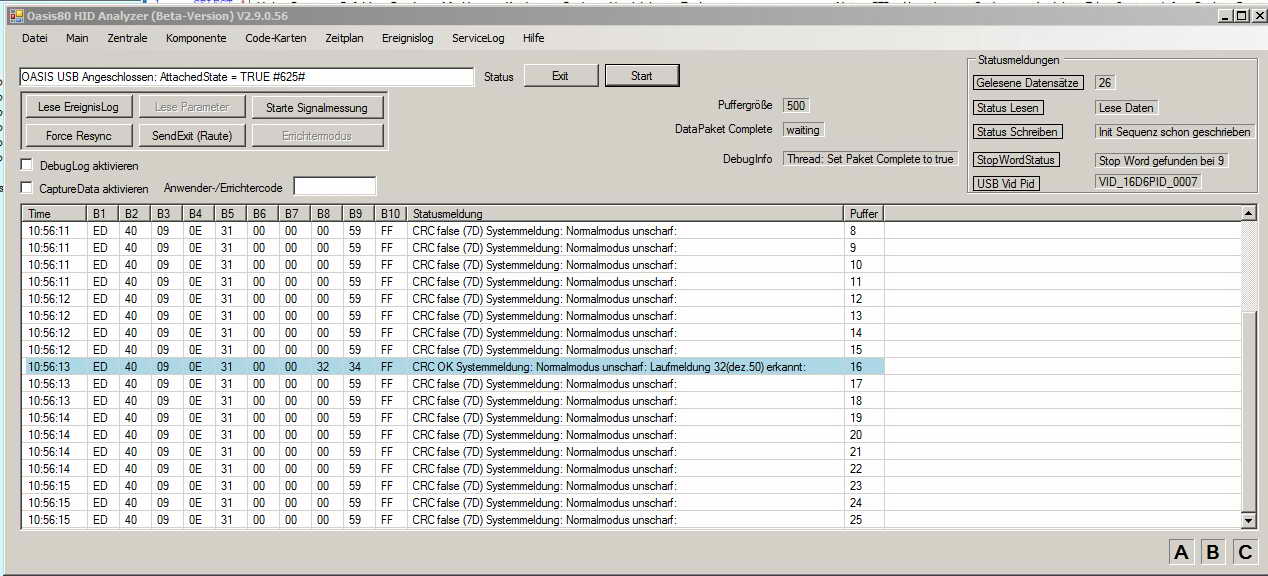Open the Datei menu
Image resolution: width=1268 pixels, height=576 pixels.
tap(34, 38)
